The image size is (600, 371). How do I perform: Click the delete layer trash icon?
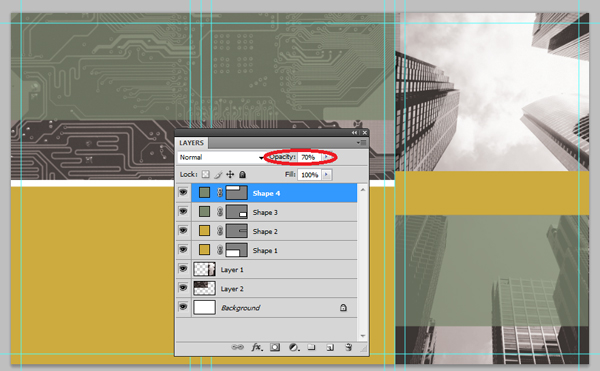tap(348, 347)
